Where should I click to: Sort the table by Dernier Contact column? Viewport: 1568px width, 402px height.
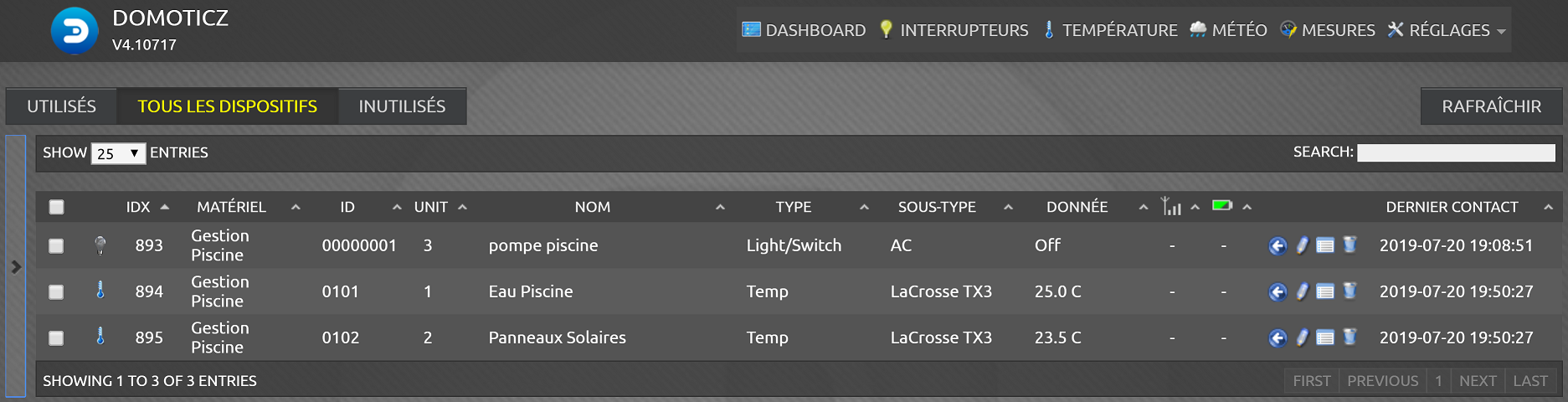coord(1452,207)
